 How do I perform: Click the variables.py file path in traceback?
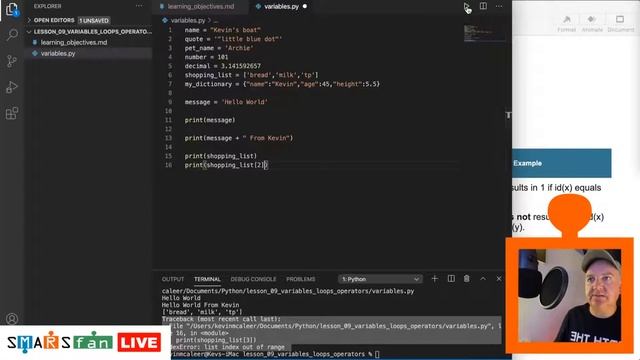(x=339, y=326)
